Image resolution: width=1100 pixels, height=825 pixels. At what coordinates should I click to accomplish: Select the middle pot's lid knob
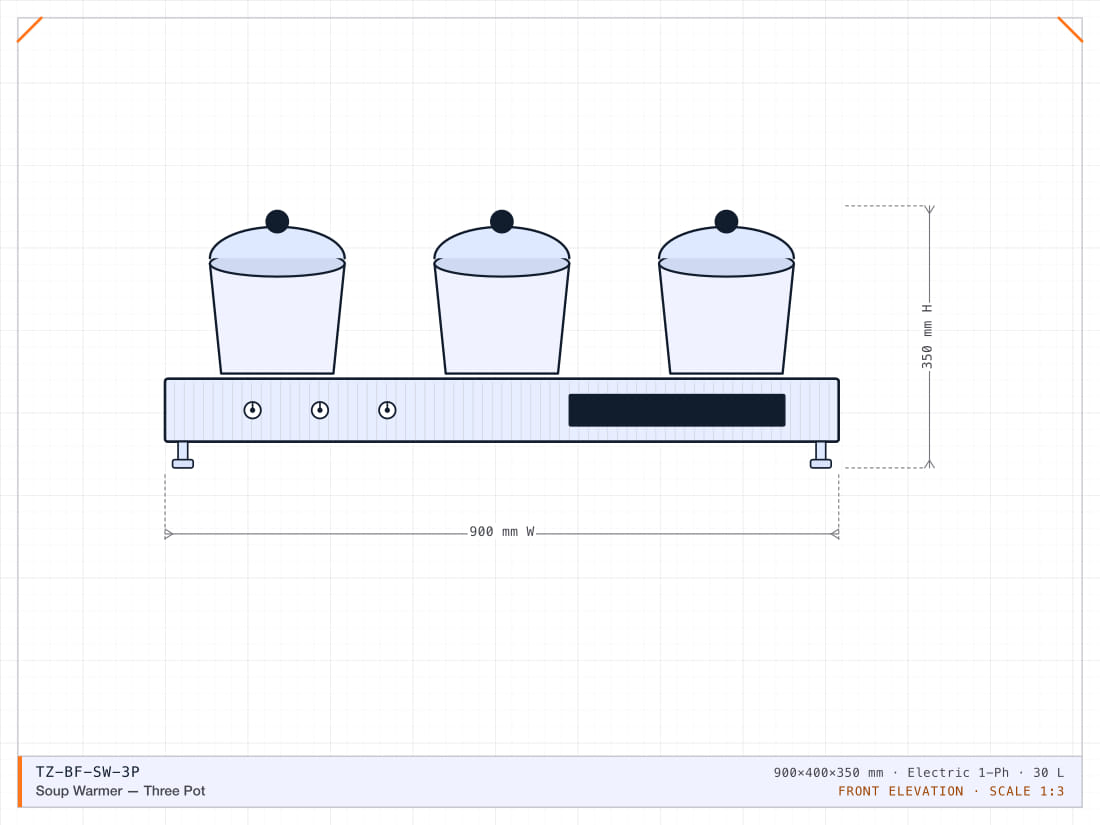pos(502,221)
